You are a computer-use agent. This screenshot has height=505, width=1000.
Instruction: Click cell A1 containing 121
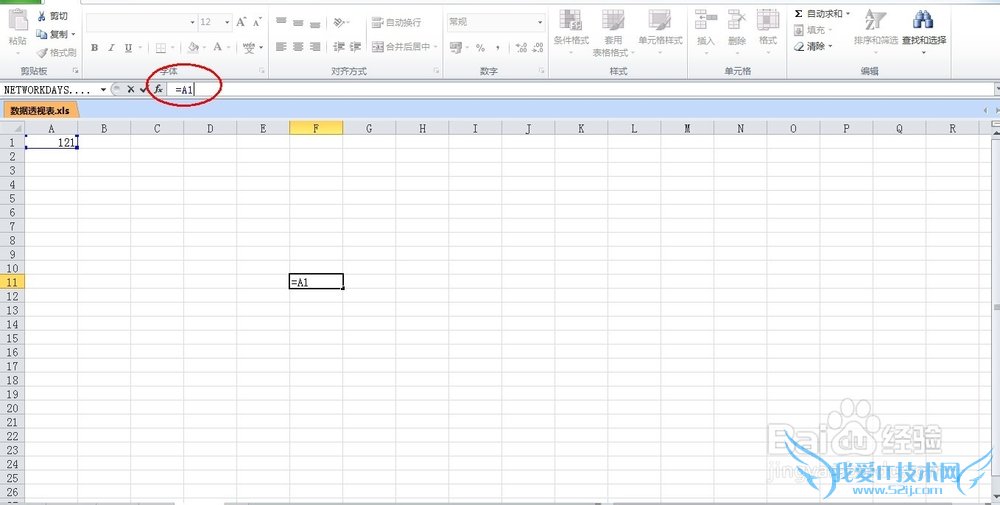51,143
